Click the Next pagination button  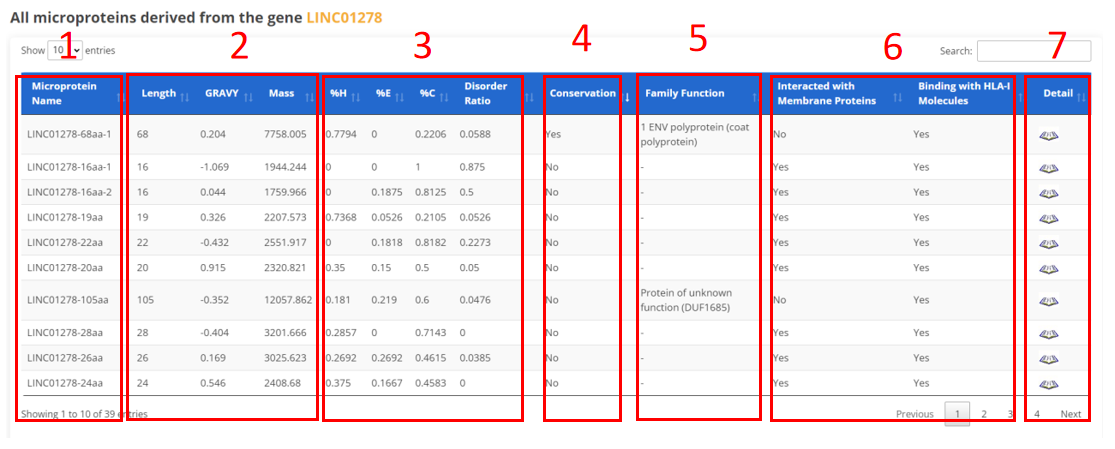coord(1070,414)
